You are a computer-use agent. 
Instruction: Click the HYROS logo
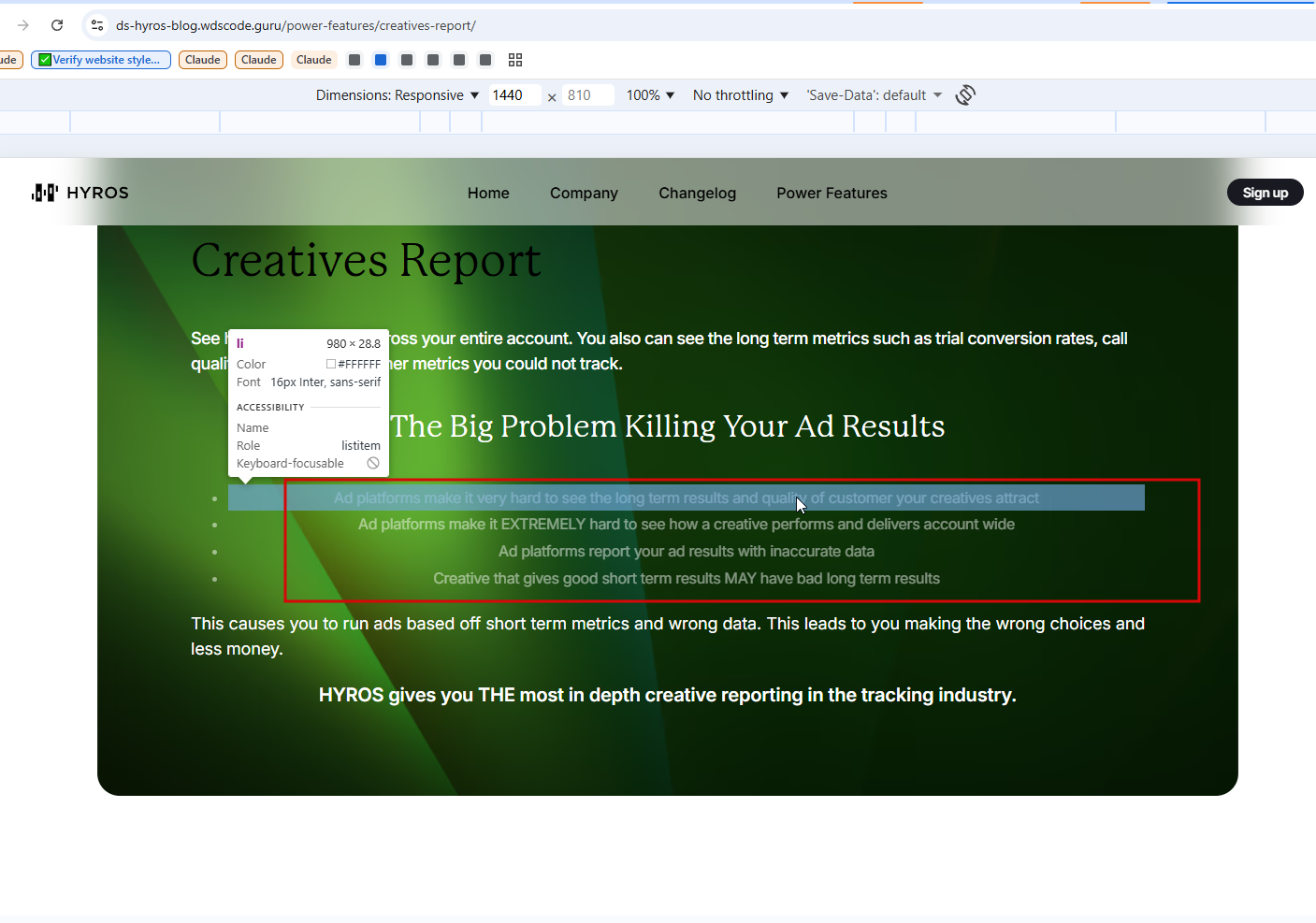click(80, 193)
